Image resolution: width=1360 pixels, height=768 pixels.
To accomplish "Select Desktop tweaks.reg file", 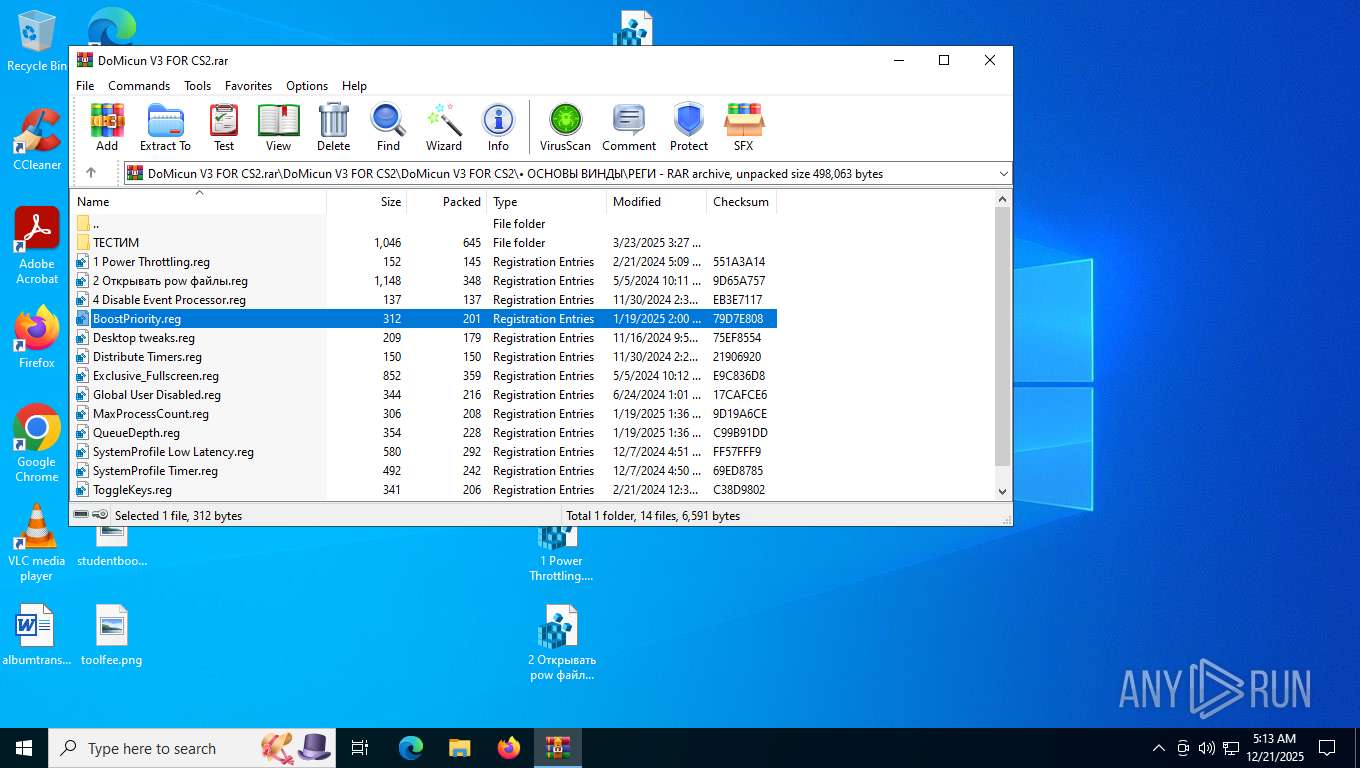I will 424,338.
